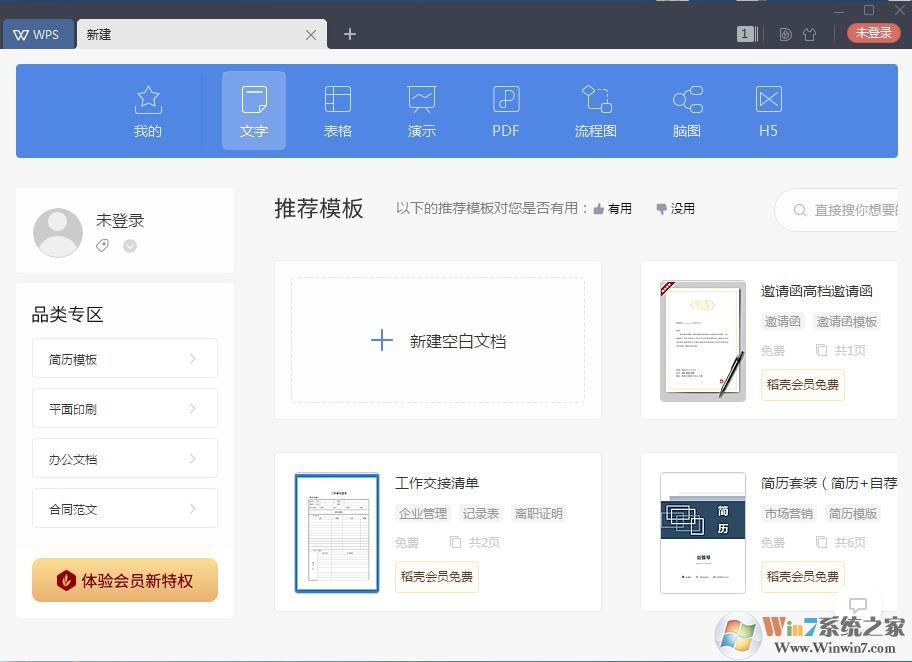This screenshot has width=912, height=662.
Task: Open the 我的 (My) star icon section
Action: pyautogui.click(x=148, y=110)
